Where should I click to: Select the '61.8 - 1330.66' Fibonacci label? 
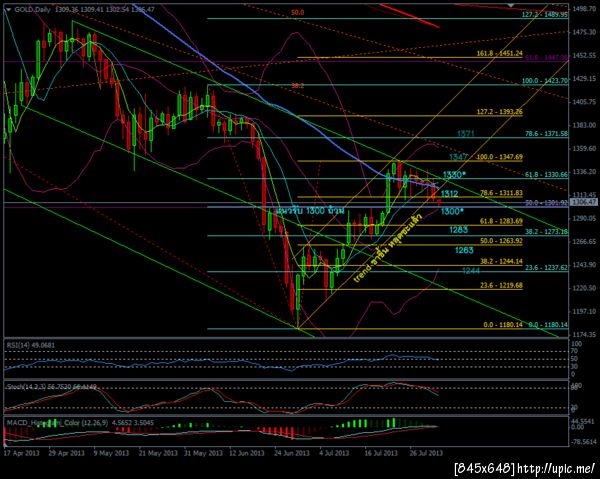(x=546, y=174)
